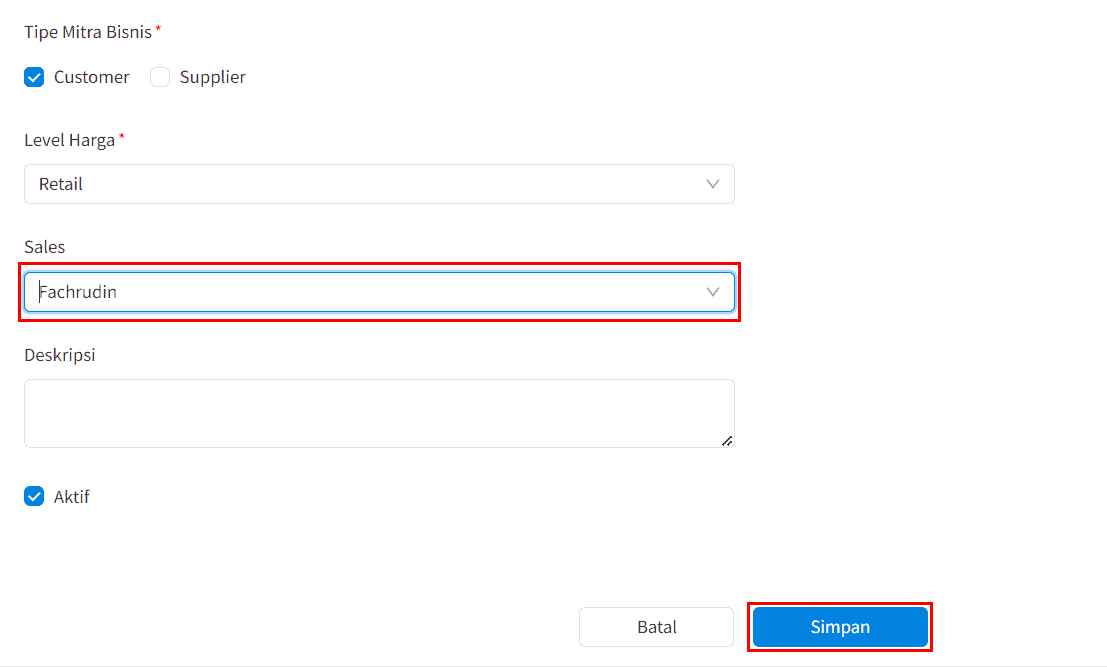Expand the Level Harga chevron arrow
Image resolution: width=1107 pixels, height=667 pixels.
click(712, 184)
